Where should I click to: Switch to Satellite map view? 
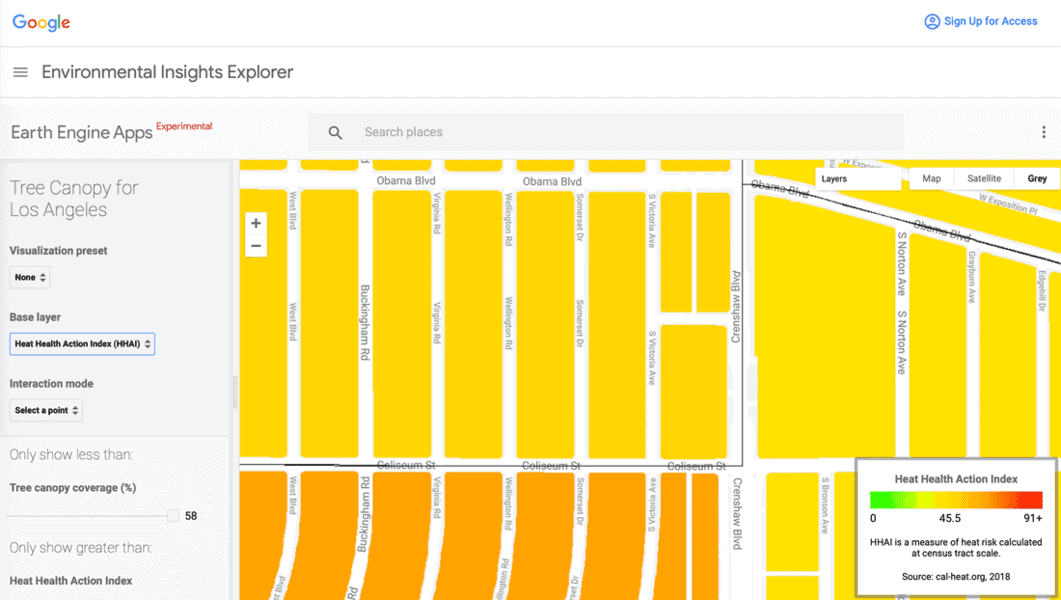coord(984,179)
